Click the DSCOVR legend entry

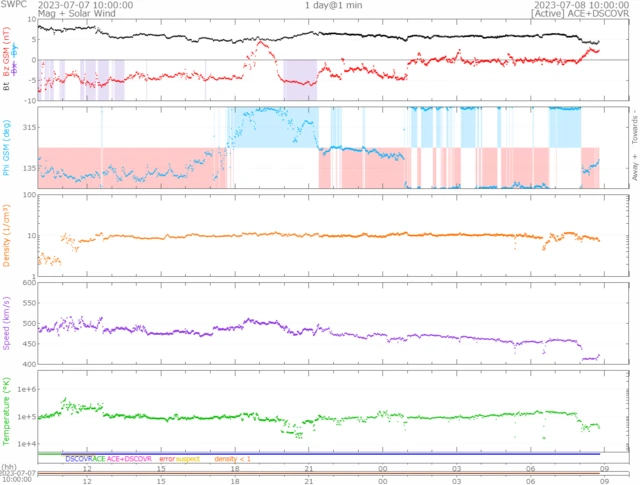(79, 459)
